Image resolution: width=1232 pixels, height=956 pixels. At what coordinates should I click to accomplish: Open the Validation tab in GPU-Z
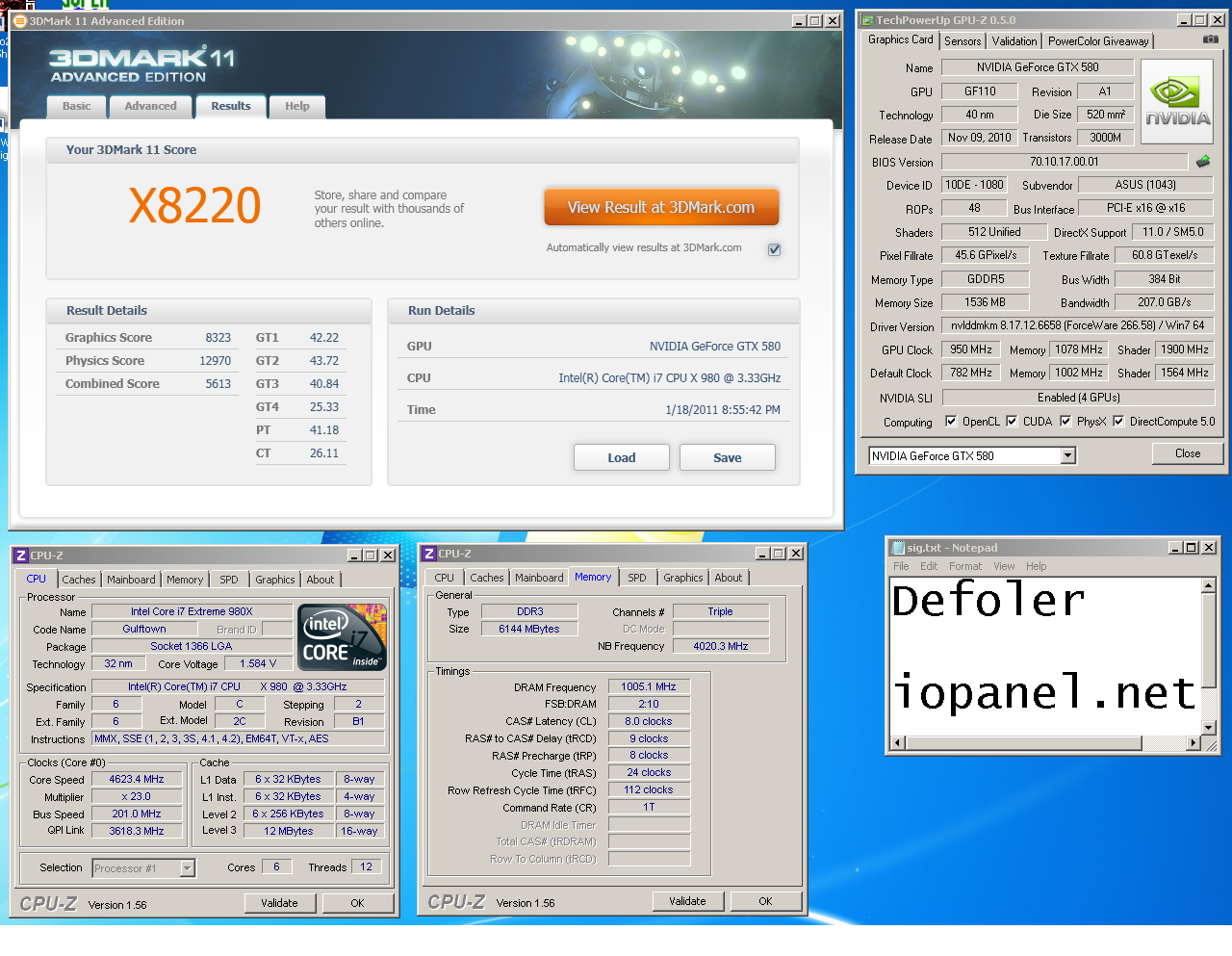tap(1014, 41)
